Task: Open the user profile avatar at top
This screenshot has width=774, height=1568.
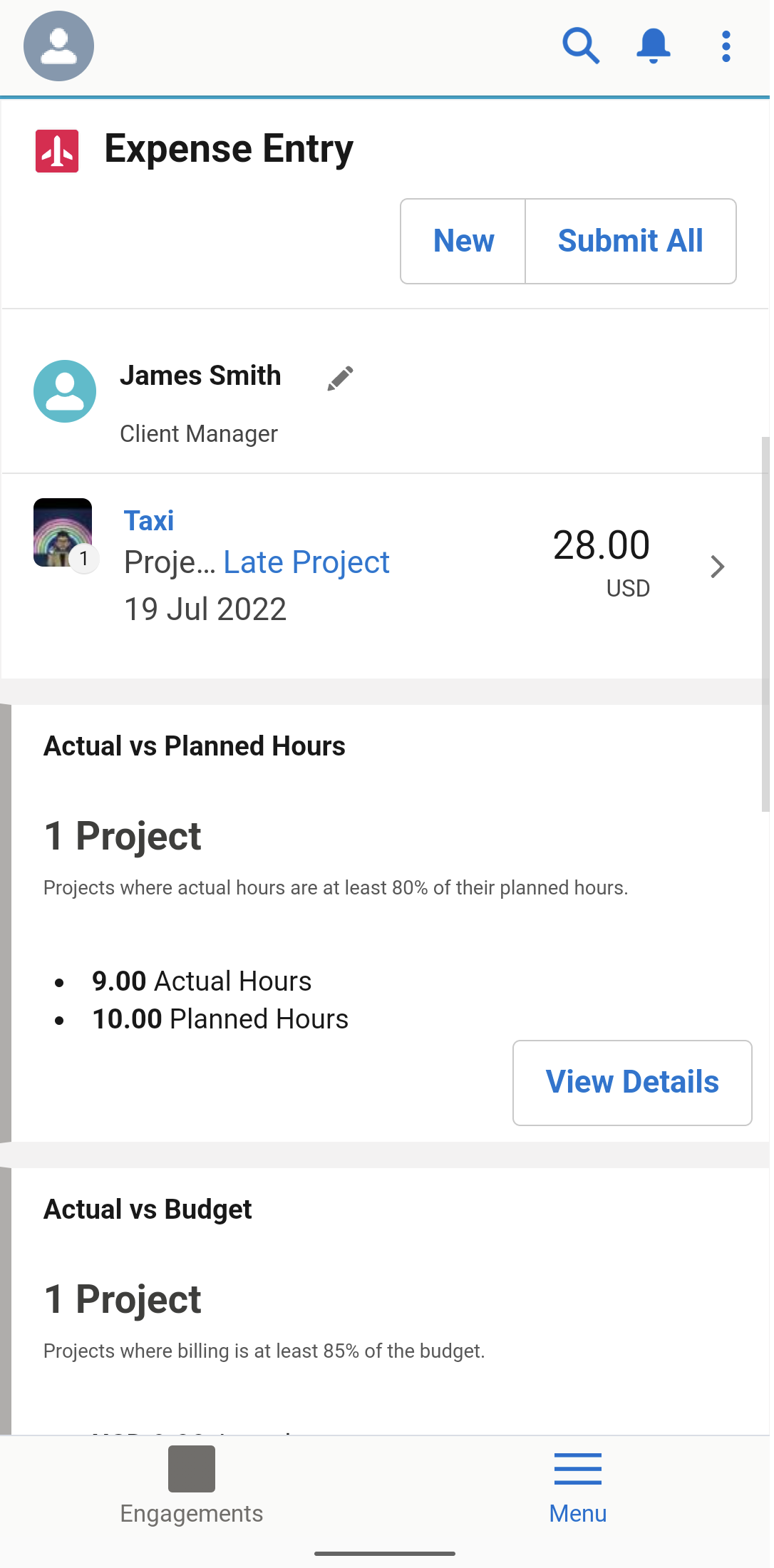Action: (x=58, y=46)
